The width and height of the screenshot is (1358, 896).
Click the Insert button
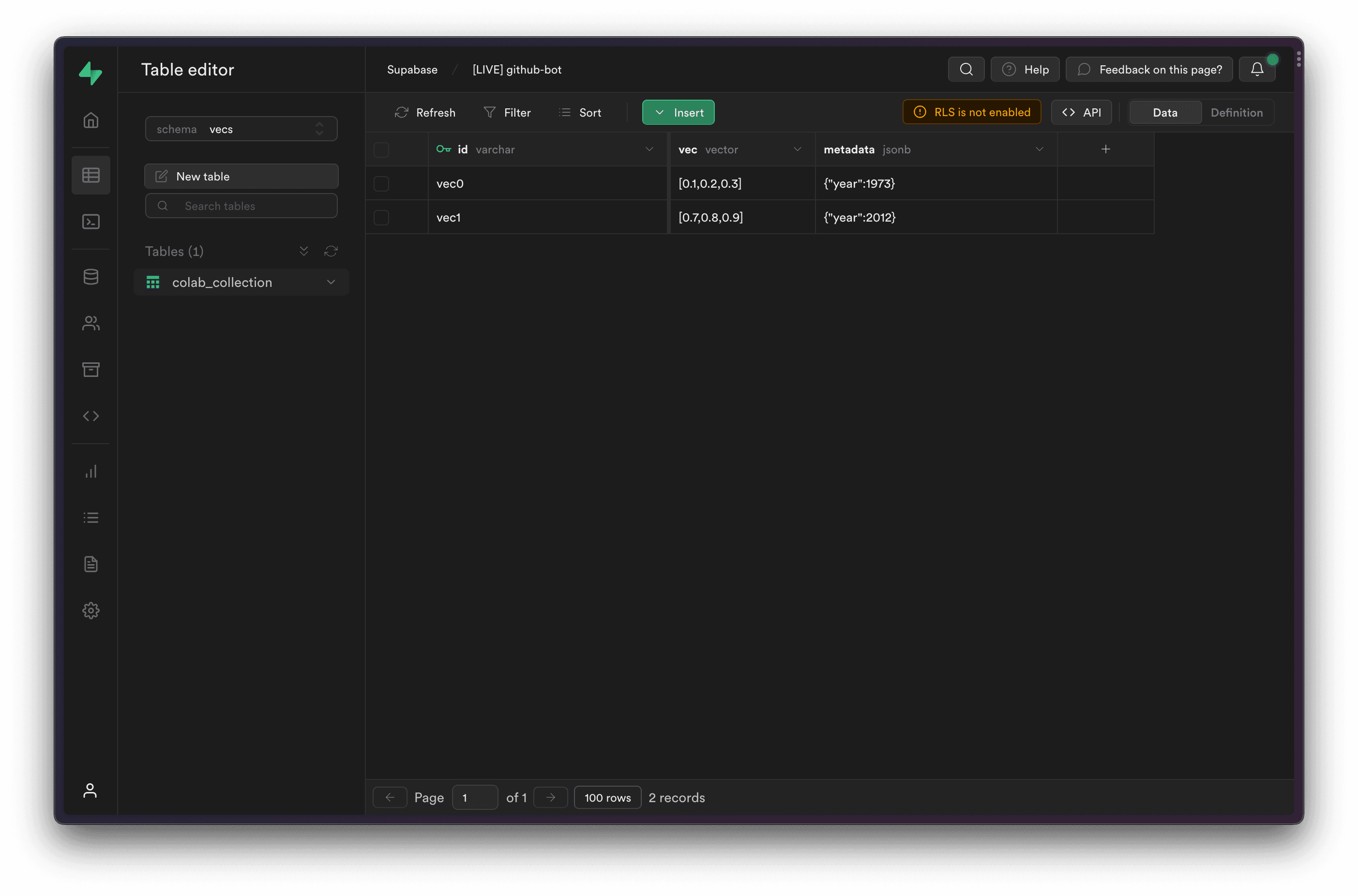[678, 113]
